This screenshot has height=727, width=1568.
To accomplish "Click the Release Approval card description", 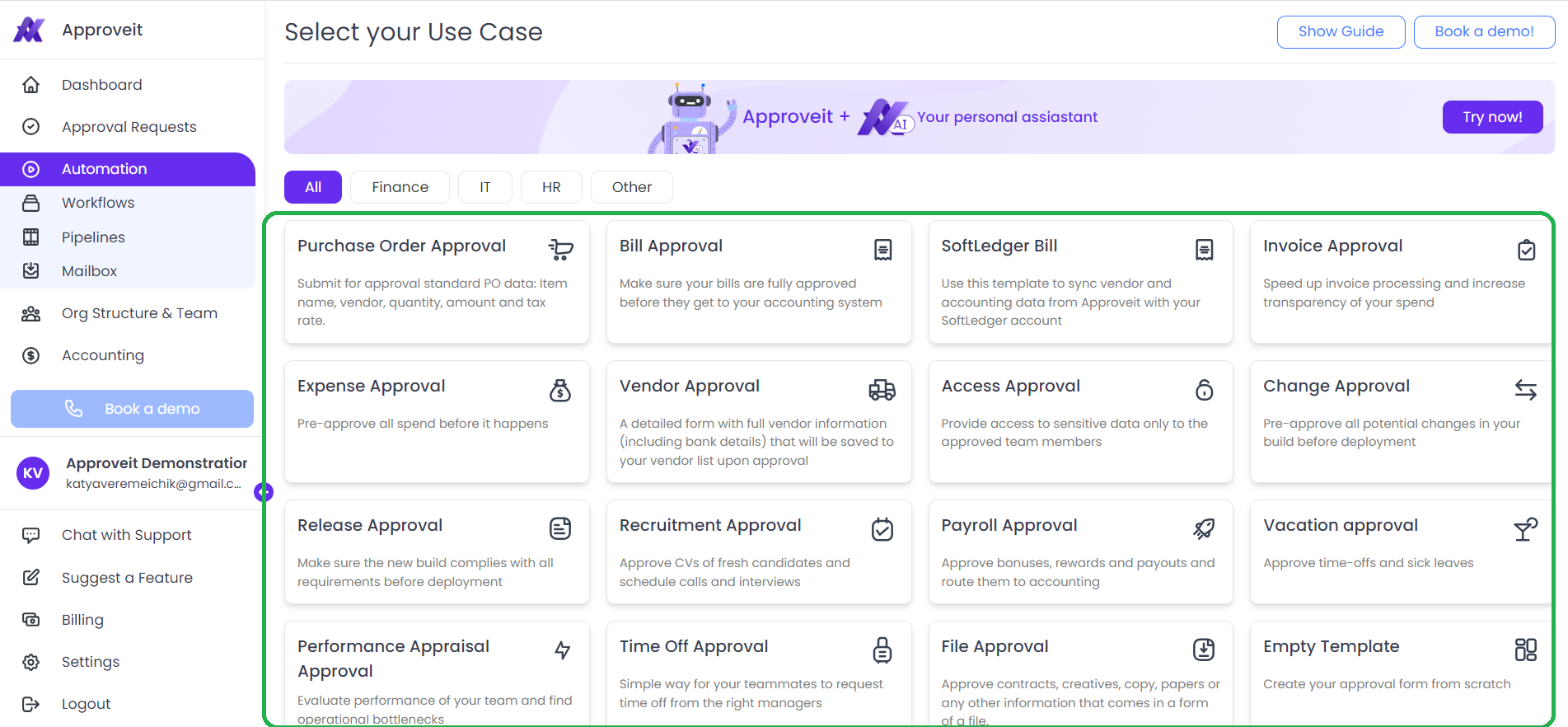I will point(425,572).
